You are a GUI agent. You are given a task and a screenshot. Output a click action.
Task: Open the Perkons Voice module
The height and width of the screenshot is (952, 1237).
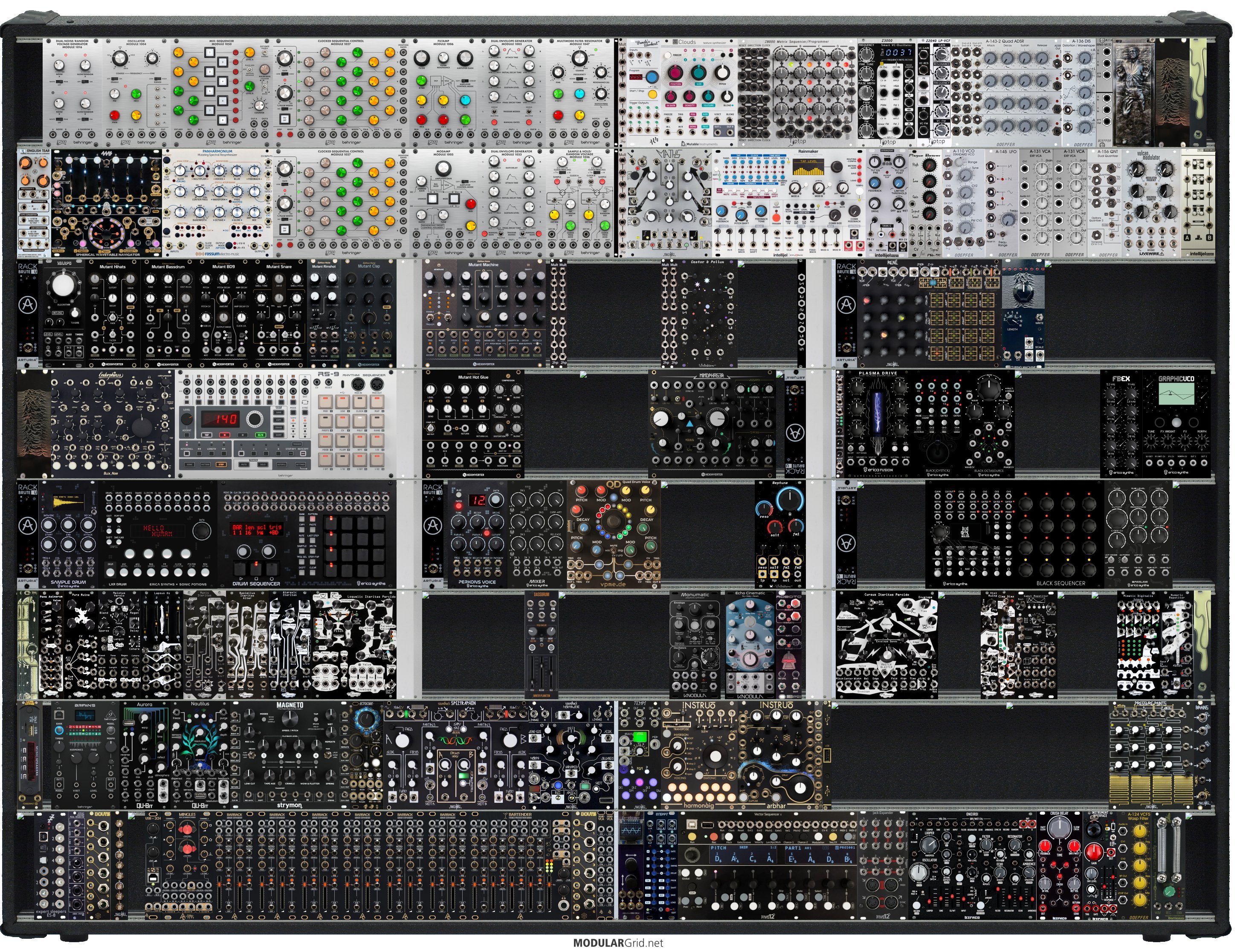[477, 535]
